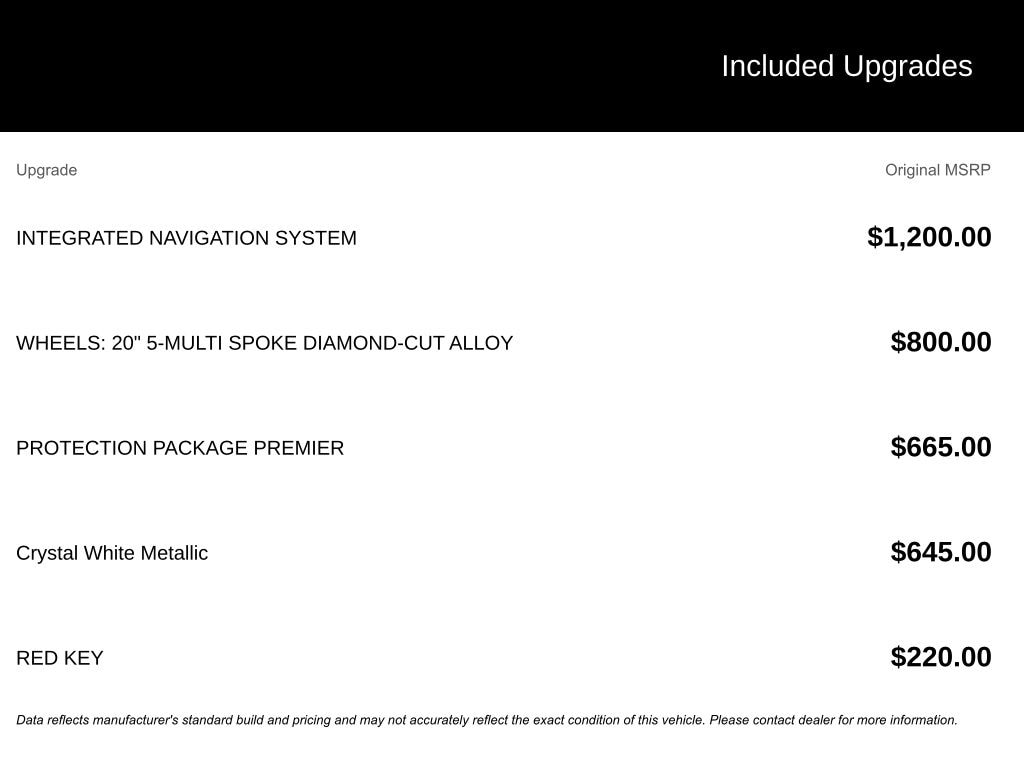This screenshot has height=768, width=1024.
Task: Click the word PREMIER in protection row
Action: (x=298, y=448)
